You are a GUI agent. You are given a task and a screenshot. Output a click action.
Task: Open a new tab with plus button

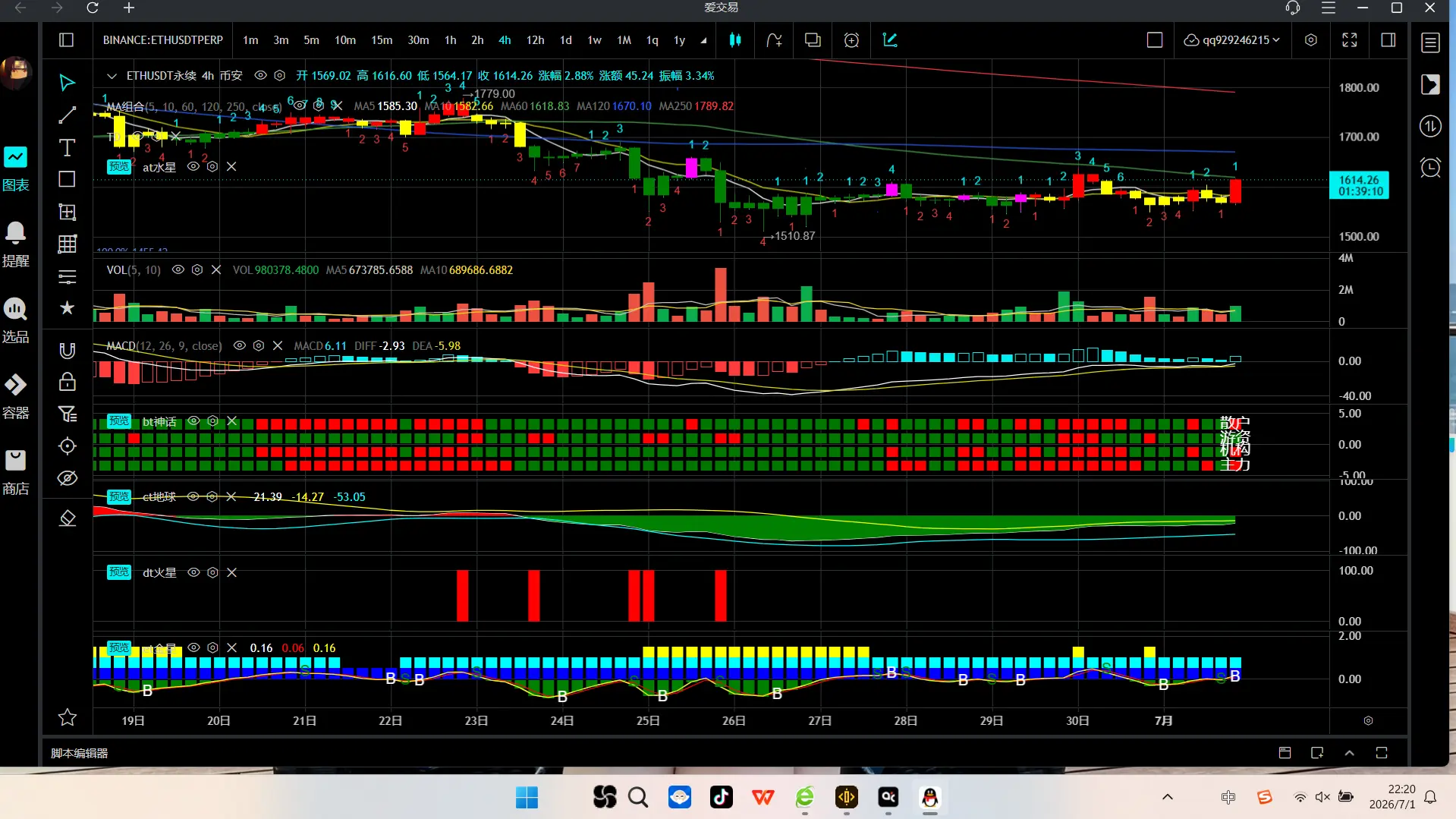pyautogui.click(x=129, y=8)
